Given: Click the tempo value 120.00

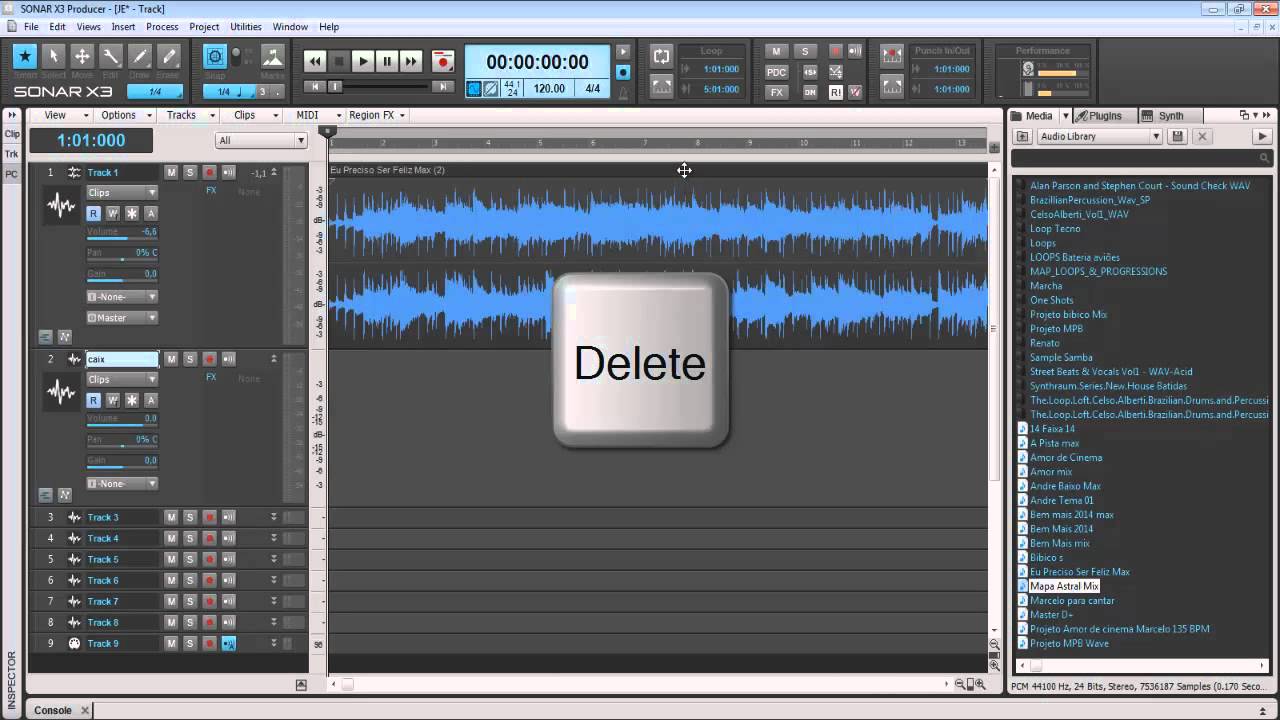Looking at the screenshot, I should 549,88.
